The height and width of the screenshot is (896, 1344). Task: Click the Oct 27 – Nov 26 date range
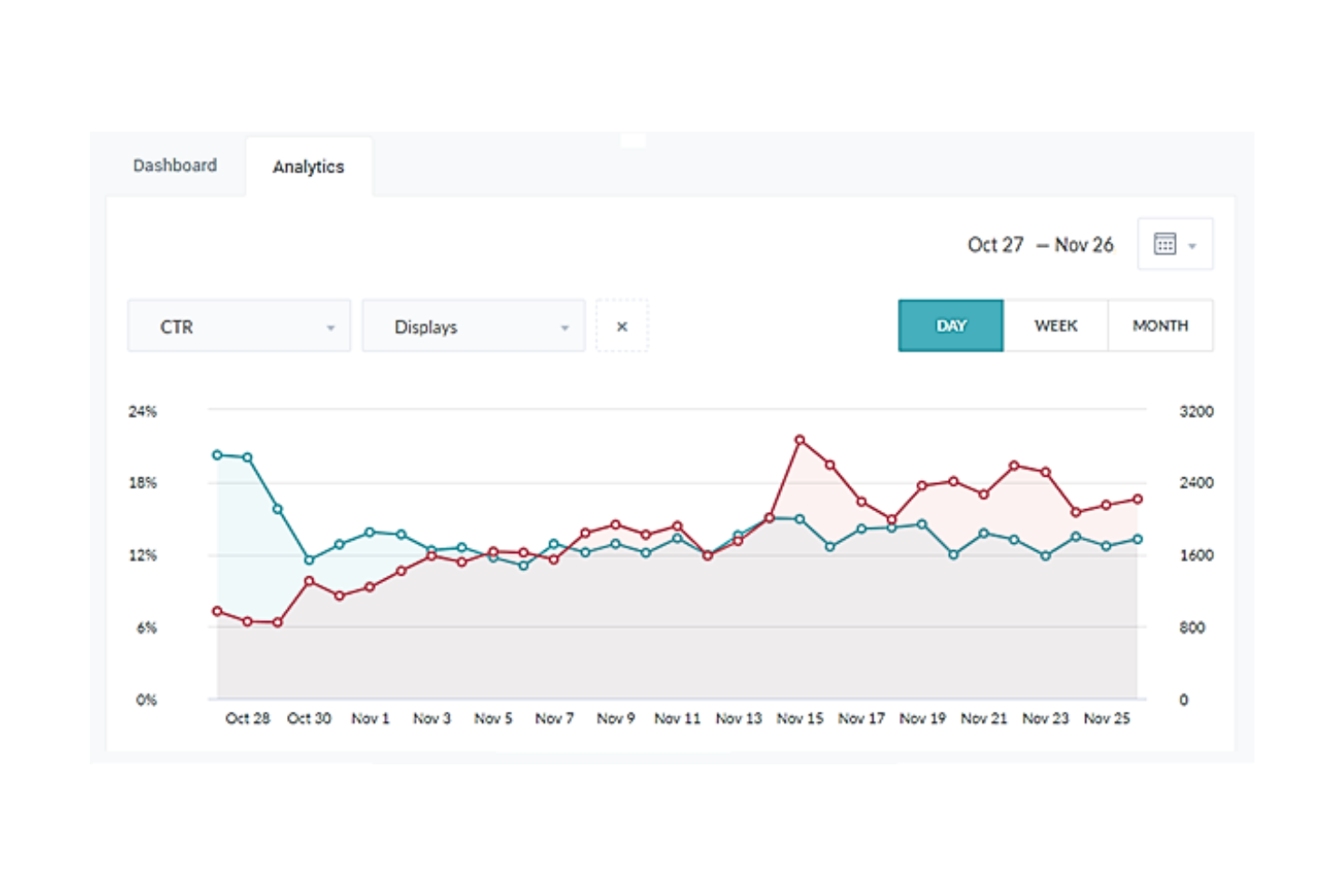(1041, 243)
